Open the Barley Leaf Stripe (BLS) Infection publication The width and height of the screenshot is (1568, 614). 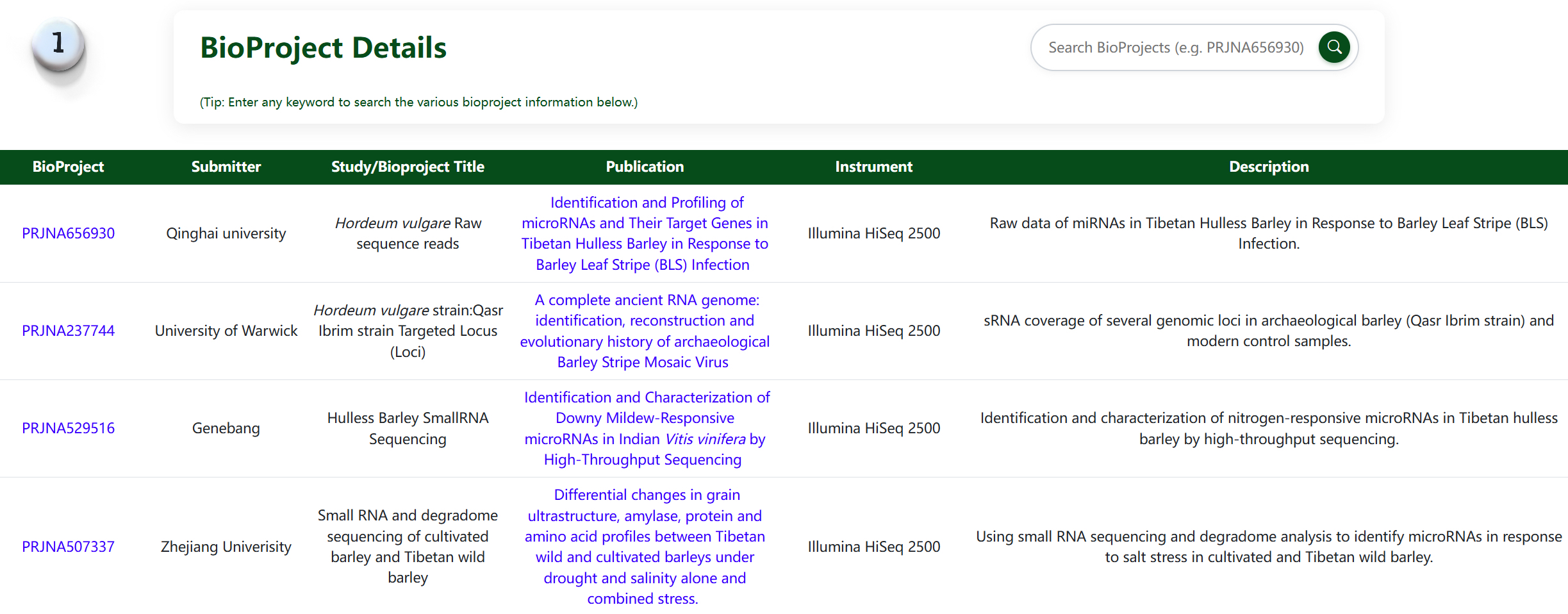click(645, 233)
